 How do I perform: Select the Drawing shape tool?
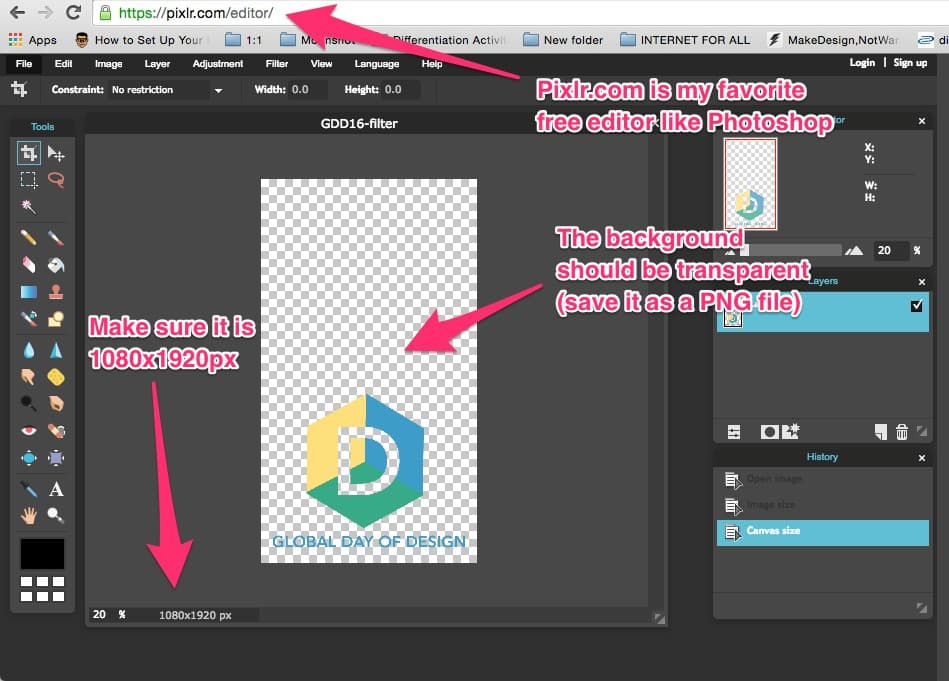pos(56,318)
